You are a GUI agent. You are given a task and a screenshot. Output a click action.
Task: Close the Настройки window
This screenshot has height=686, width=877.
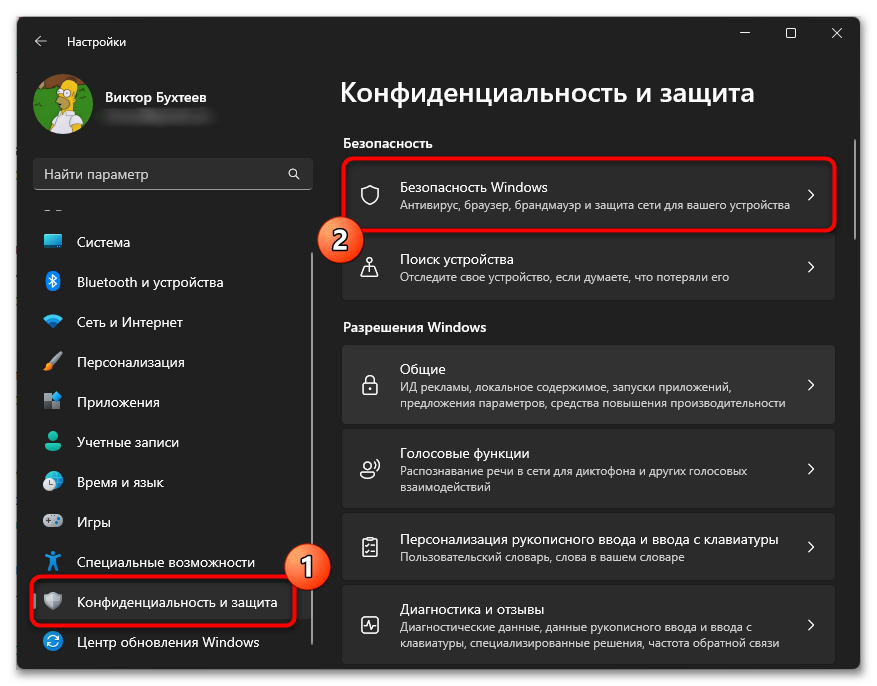tap(836, 33)
